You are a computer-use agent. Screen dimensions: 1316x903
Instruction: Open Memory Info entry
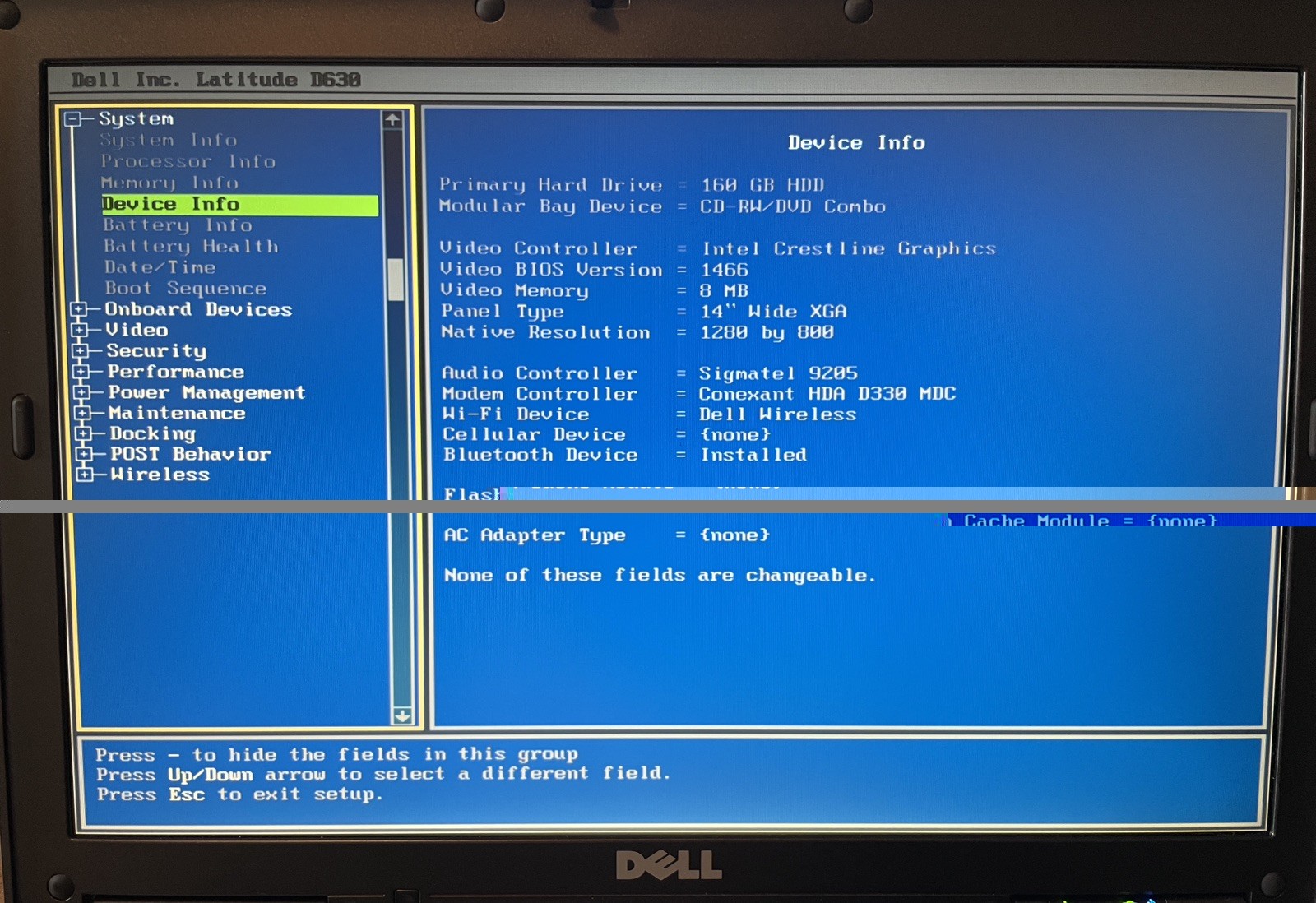tap(170, 183)
